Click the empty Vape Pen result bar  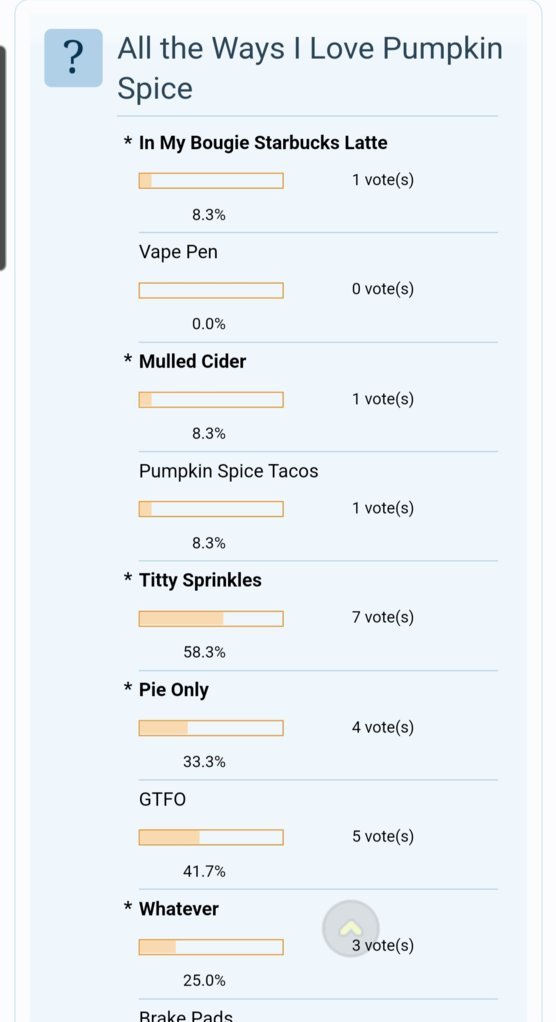(211, 290)
